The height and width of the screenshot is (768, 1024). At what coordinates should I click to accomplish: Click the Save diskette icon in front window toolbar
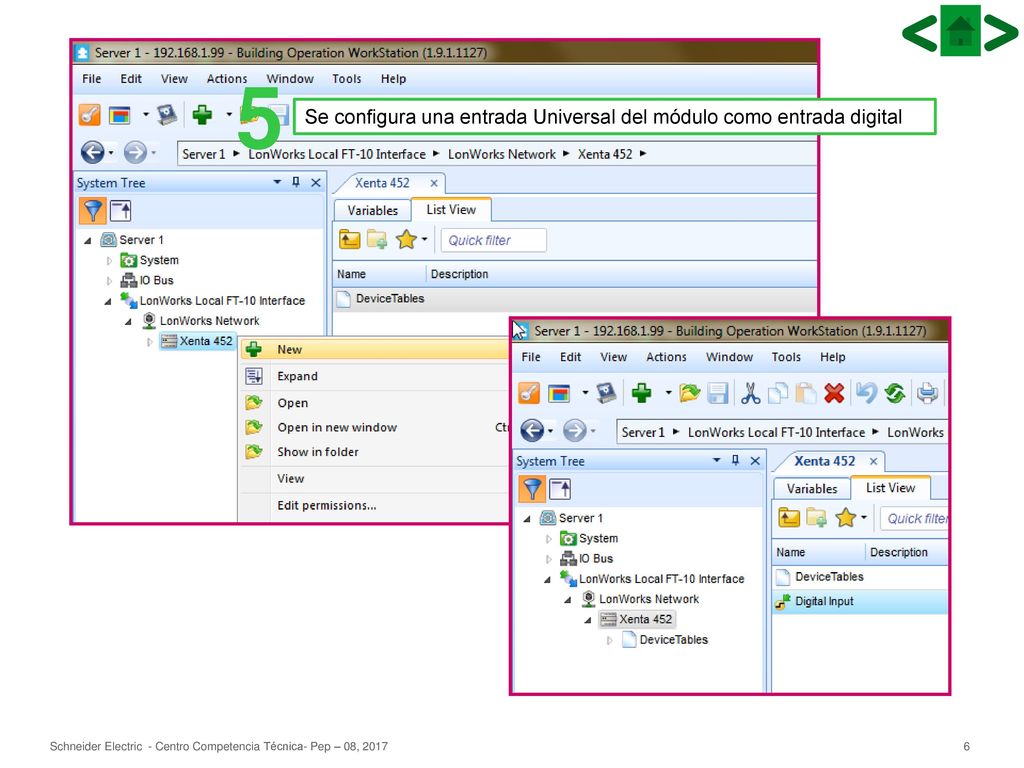click(718, 393)
